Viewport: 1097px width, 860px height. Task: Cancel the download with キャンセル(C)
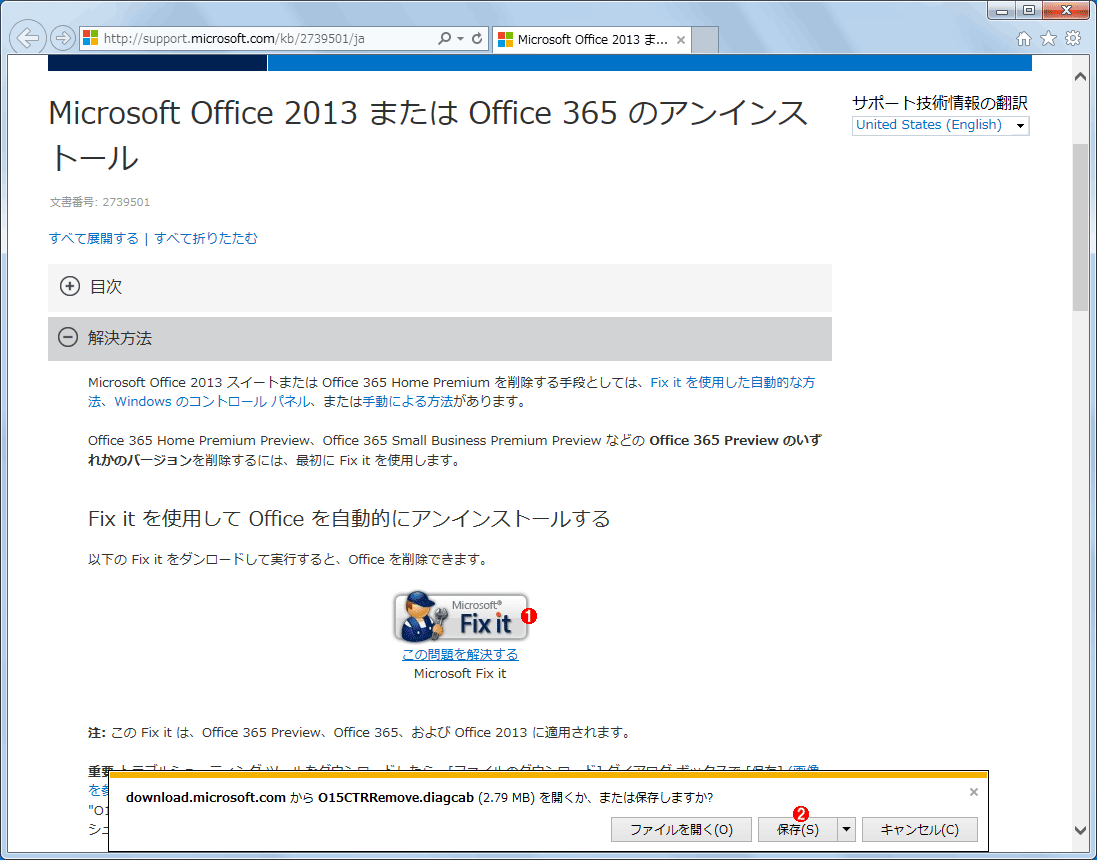(x=920, y=829)
